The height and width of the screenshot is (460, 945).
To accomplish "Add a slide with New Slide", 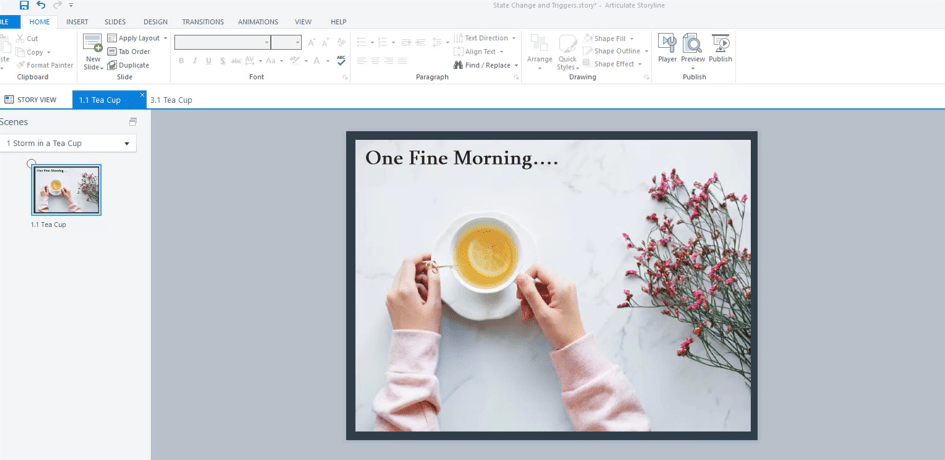I will (x=93, y=52).
